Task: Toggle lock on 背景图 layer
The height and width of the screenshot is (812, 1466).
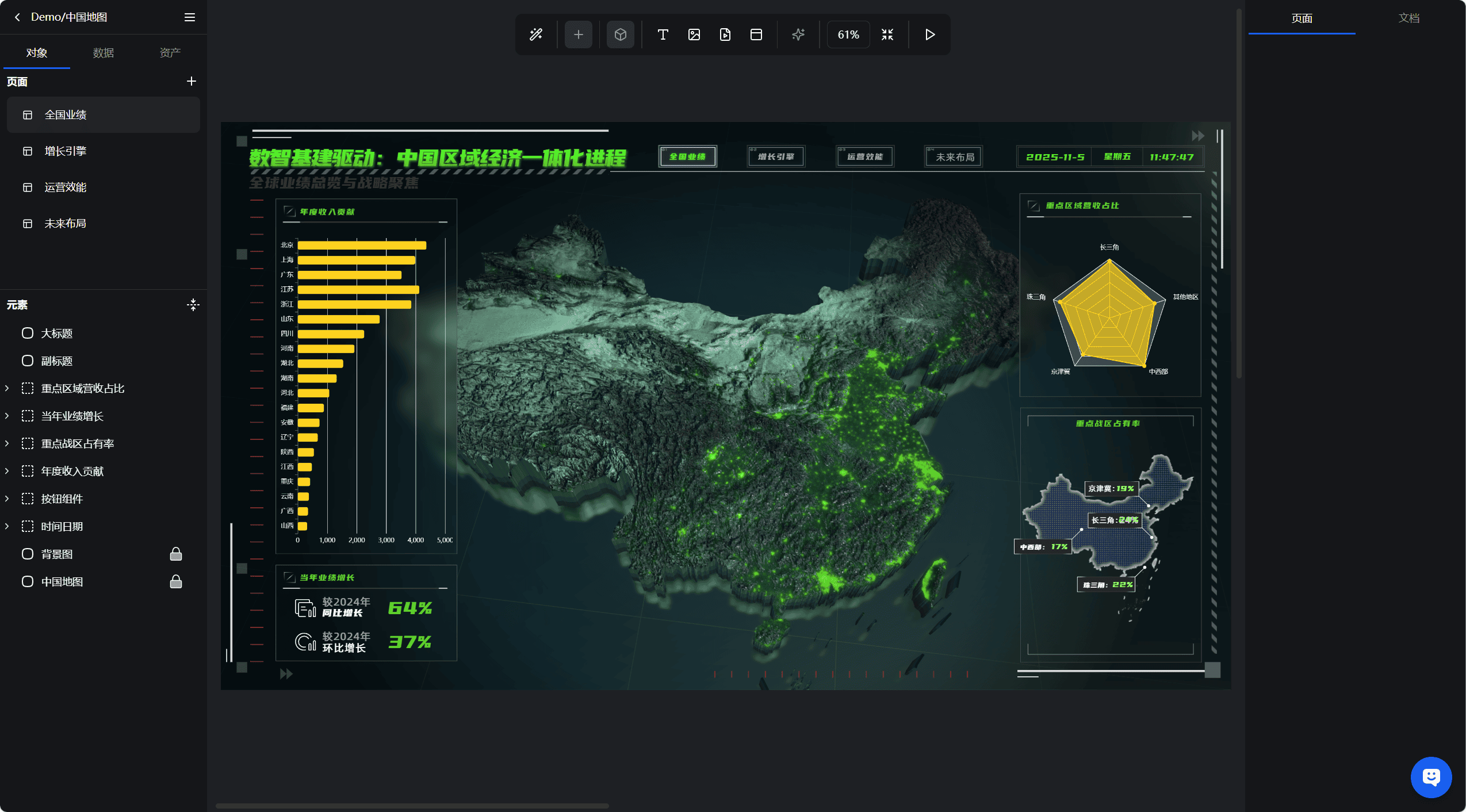Action: coord(176,554)
